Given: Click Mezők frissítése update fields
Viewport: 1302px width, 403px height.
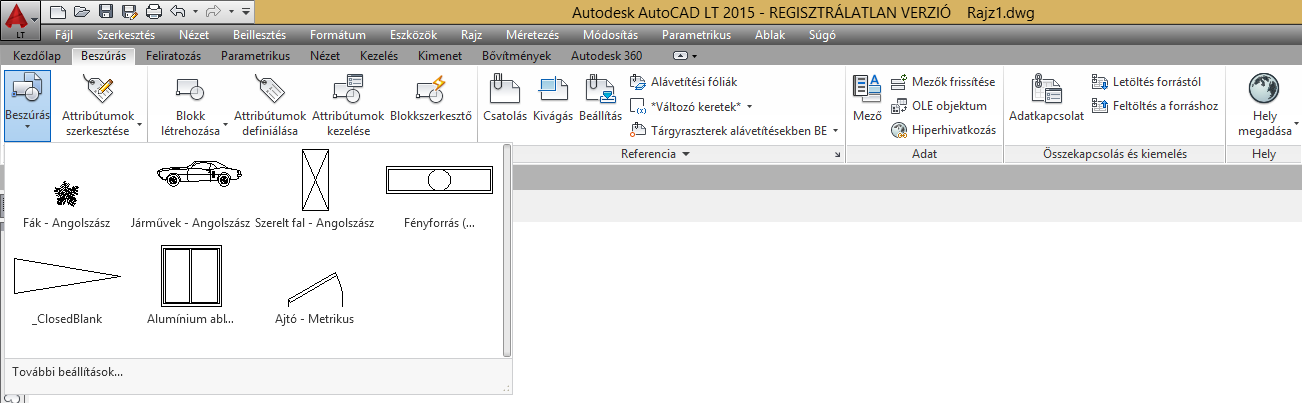Looking at the screenshot, I should tap(942, 81).
